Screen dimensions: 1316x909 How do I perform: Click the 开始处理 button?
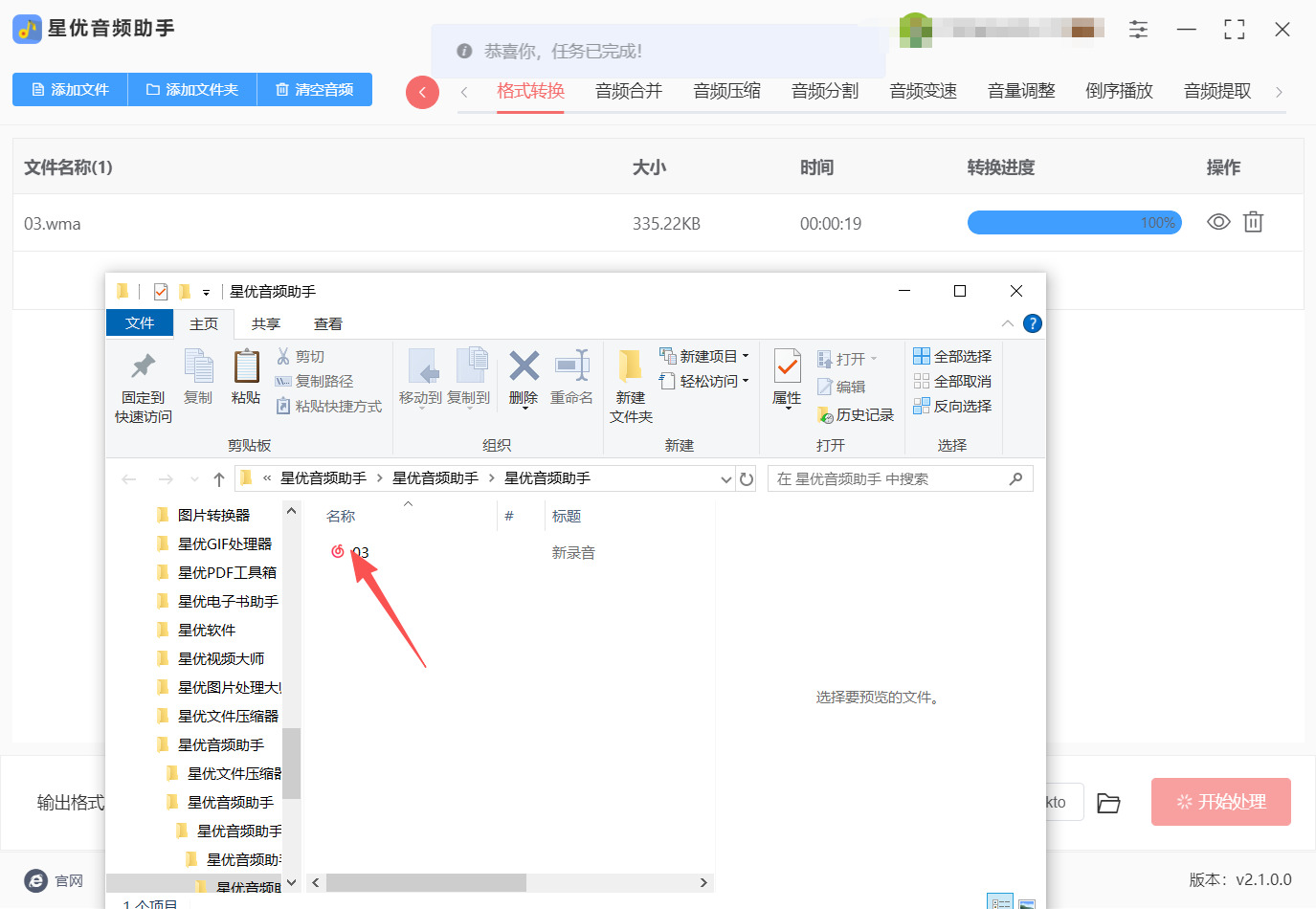[x=1221, y=802]
